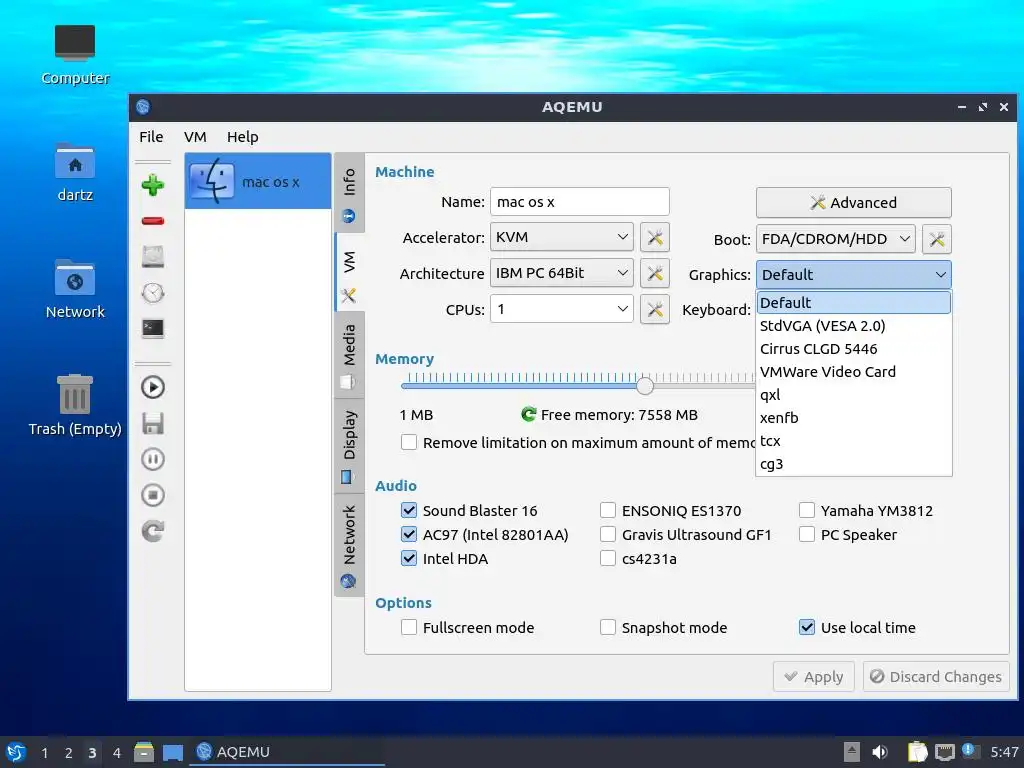Select StdVGA (VESA 2.0) graphics option
The width and height of the screenshot is (1024, 768).
[854, 326]
